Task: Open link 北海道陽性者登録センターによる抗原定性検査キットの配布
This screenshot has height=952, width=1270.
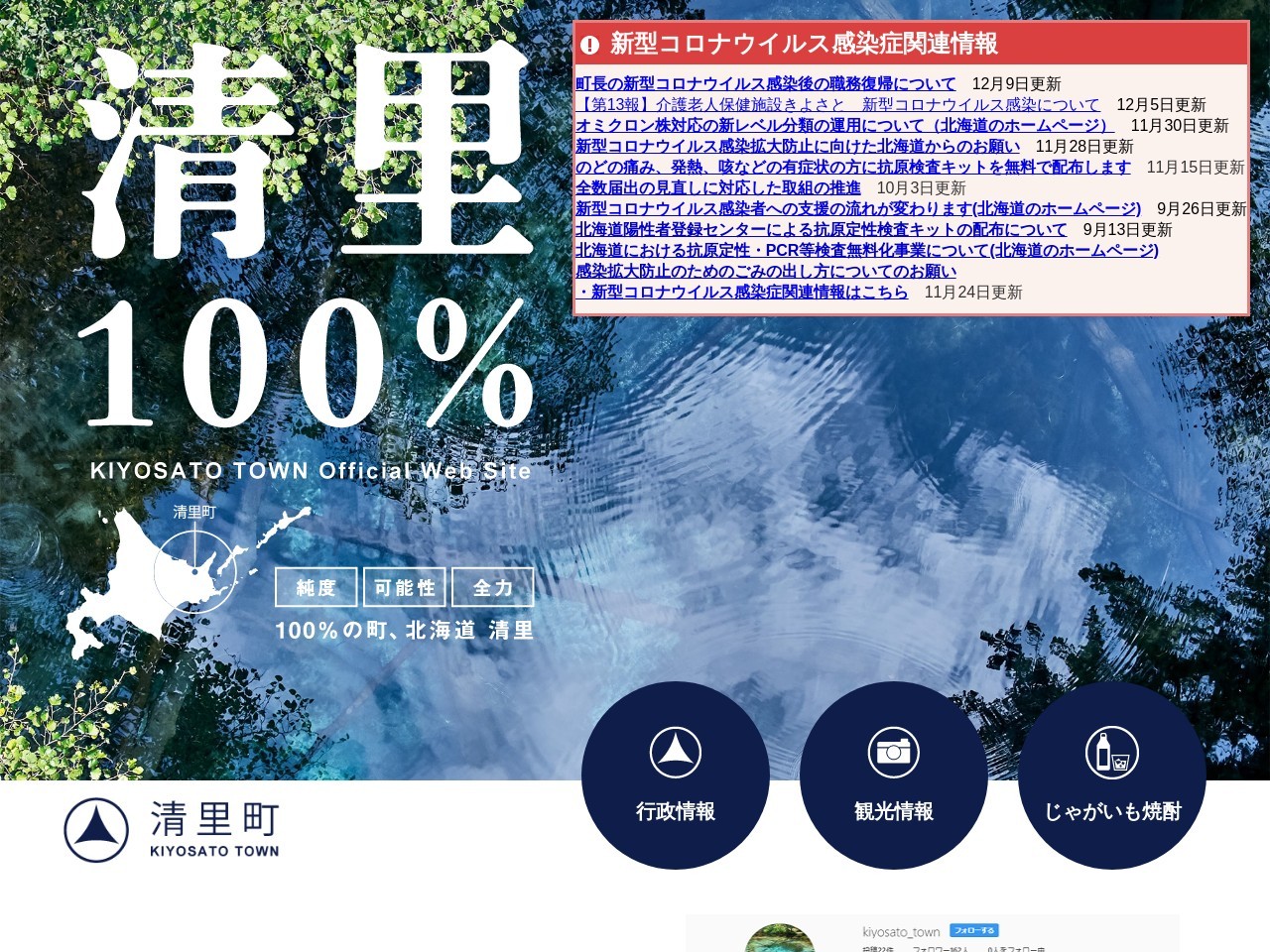Action: pos(822,230)
